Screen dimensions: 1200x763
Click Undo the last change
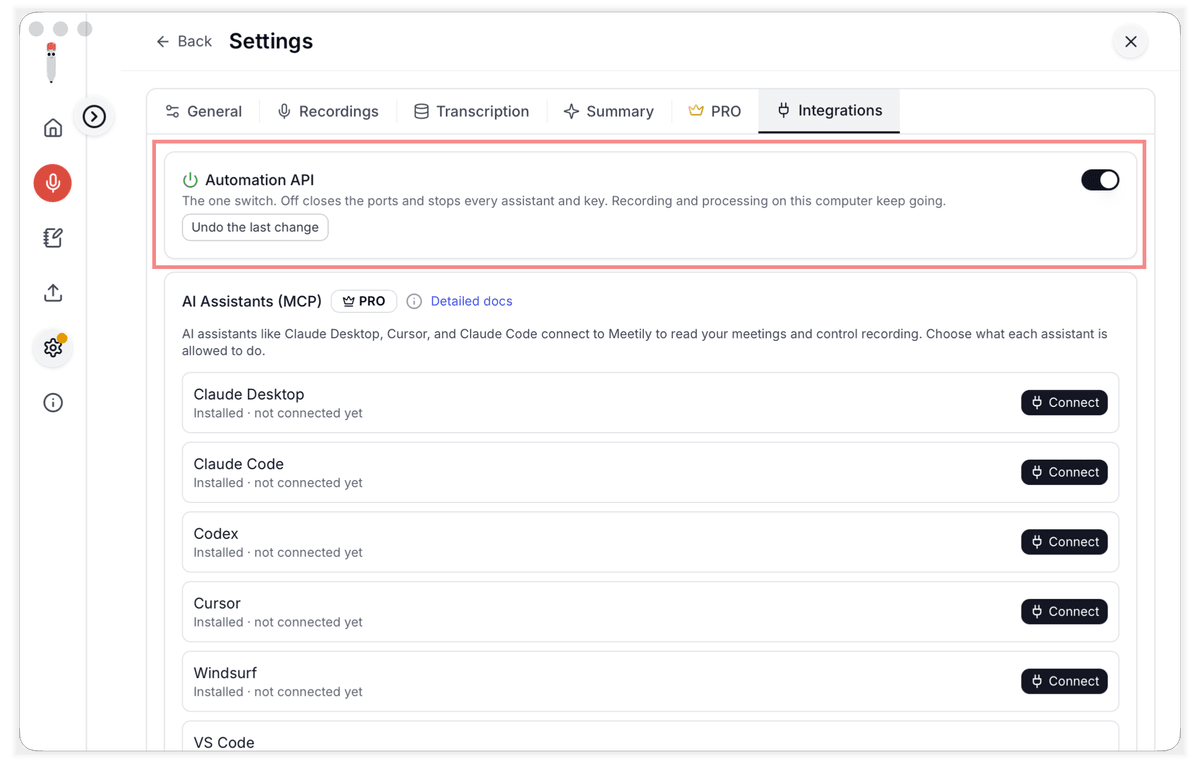255,227
